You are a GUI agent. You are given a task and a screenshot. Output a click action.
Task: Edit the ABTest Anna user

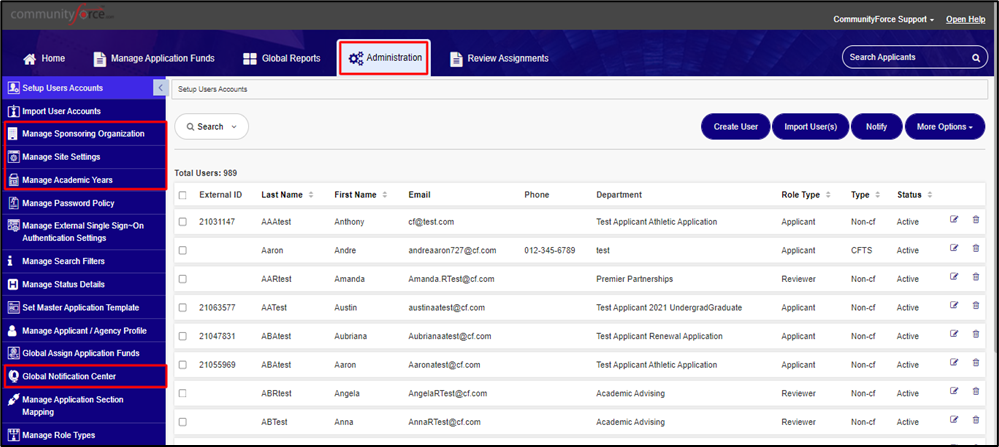point(954,420)
